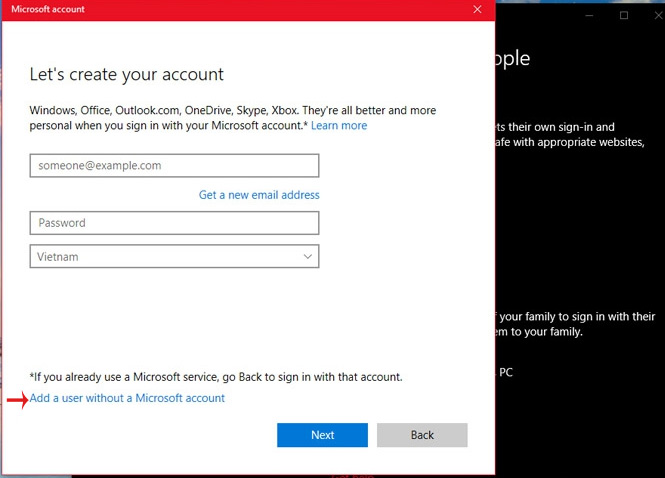
Task: Click the Microsoft account title bar text
Action: pyautogui.click(x=48, y=9)
